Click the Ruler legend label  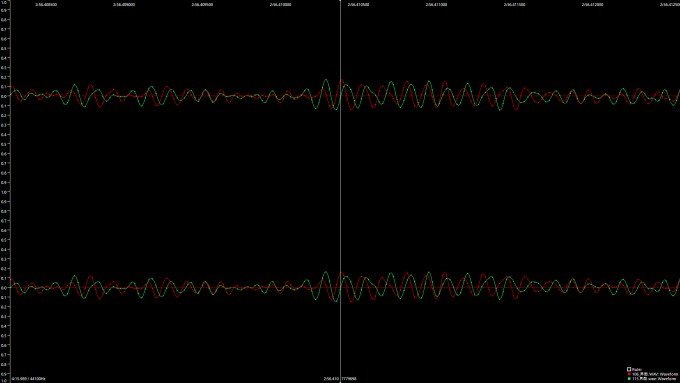pos(637,369)
